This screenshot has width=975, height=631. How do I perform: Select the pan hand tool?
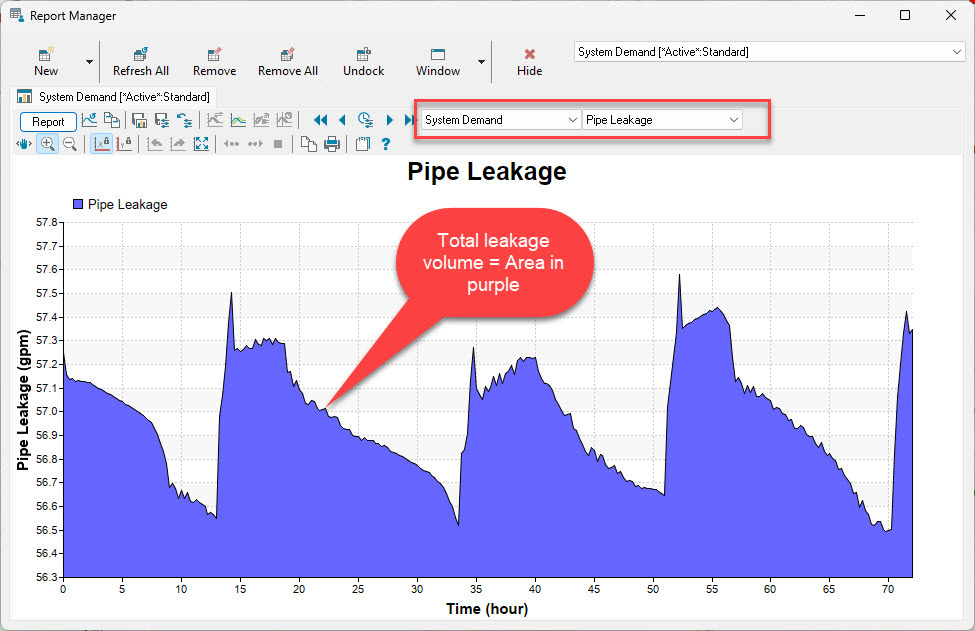tap(25, 144)
